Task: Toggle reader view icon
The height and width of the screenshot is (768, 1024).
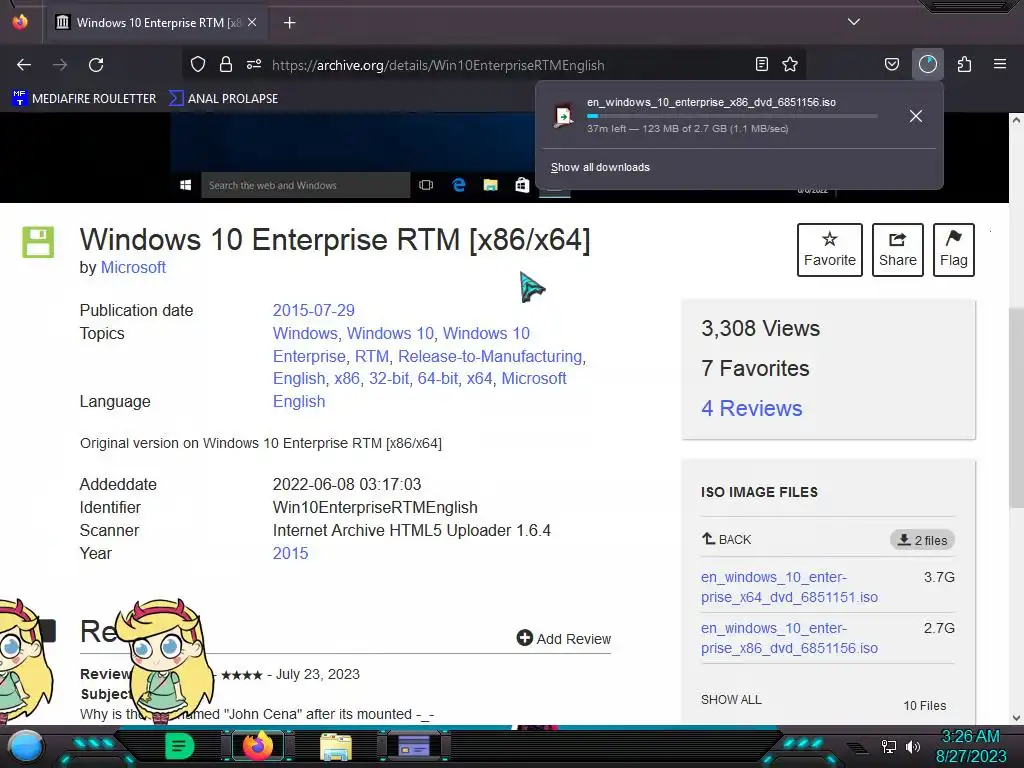Action: point(761,64)
